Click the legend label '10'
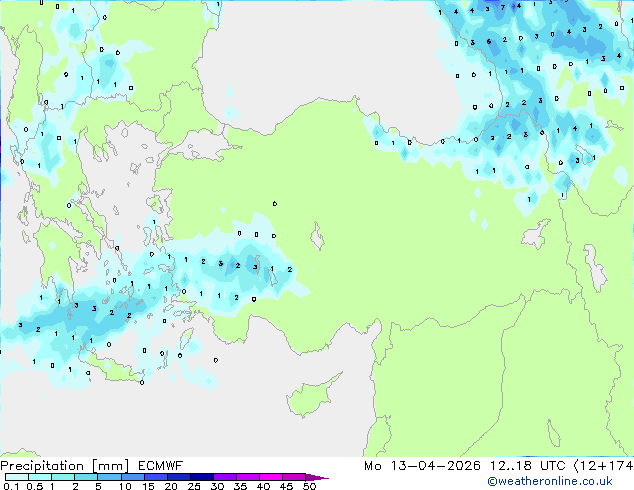This screenshot has width=634, height=490. [x=125, y=486]
